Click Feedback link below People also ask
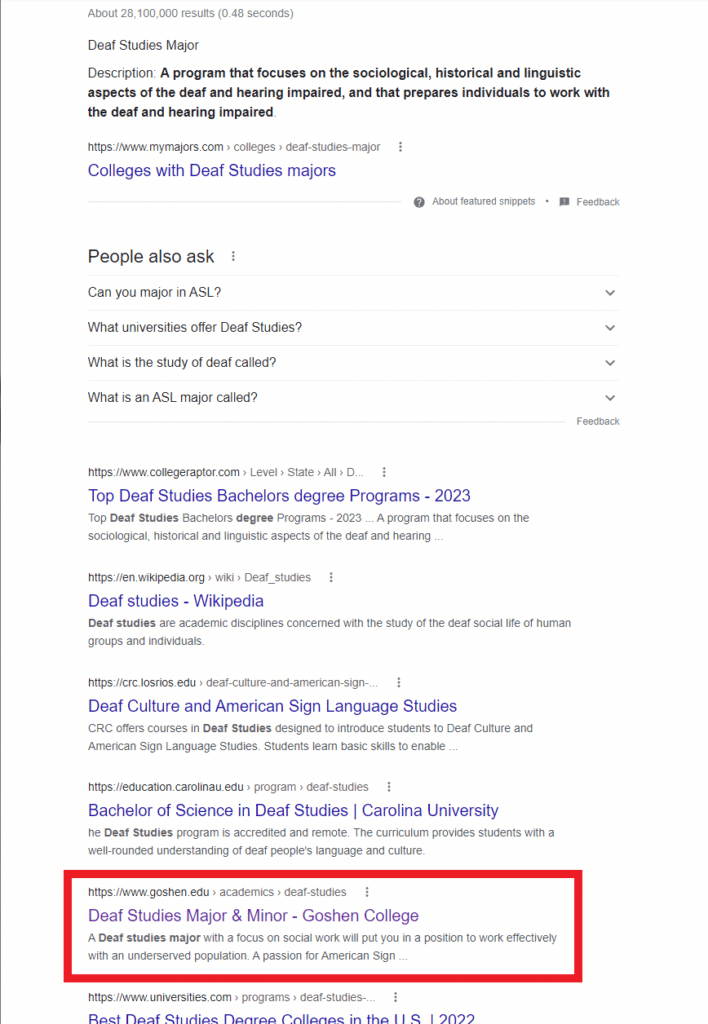 tap(598, 422)
